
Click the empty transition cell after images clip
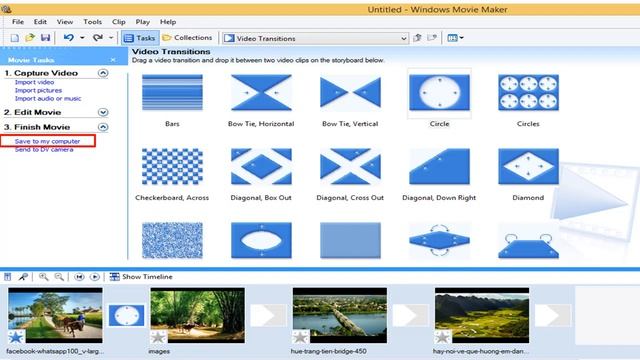(268, 316)
